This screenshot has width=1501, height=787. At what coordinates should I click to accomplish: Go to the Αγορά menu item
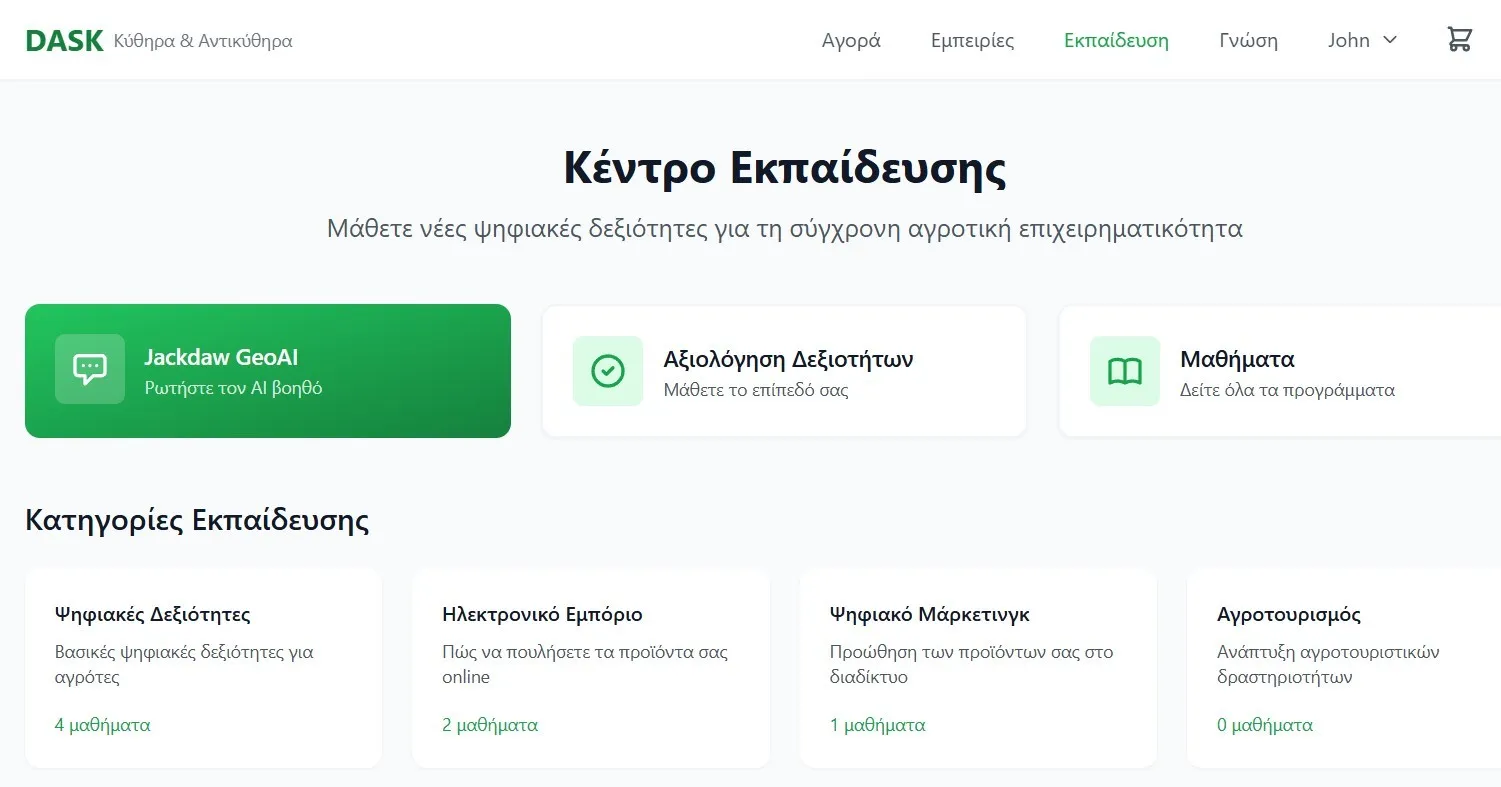coord(851,41)
